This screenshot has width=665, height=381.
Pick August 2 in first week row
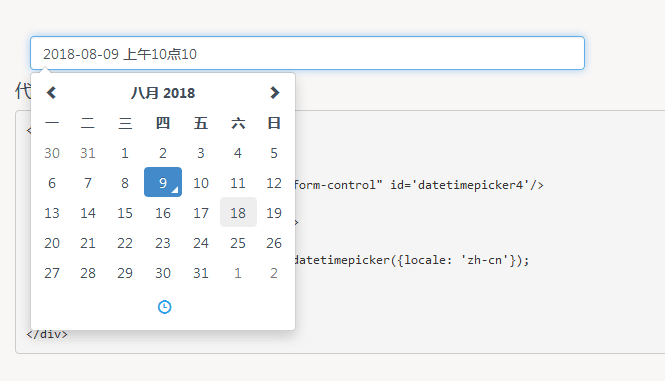163,153
